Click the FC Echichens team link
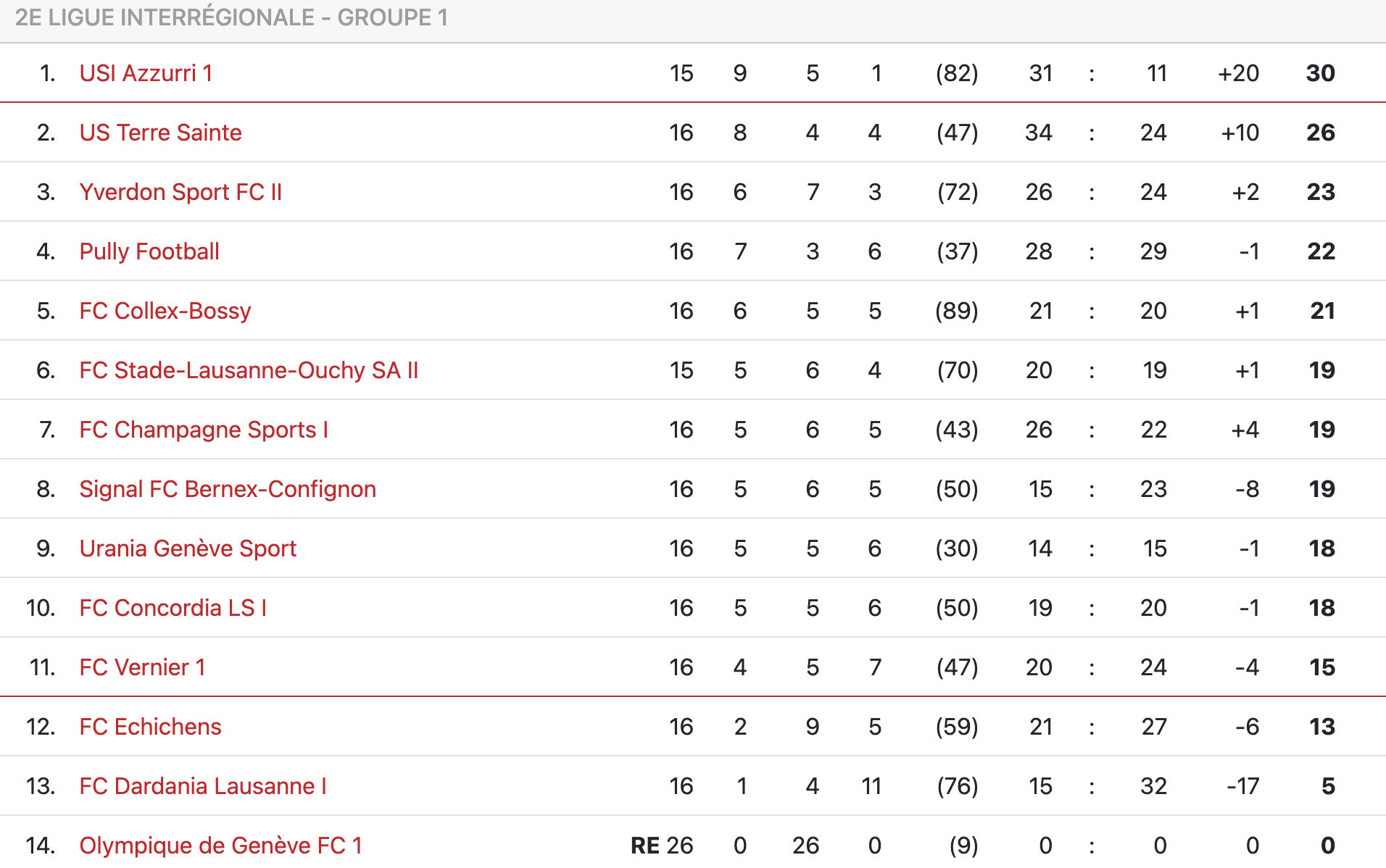Viewport: 1386px width, 868px height. (x=150, y=727)
